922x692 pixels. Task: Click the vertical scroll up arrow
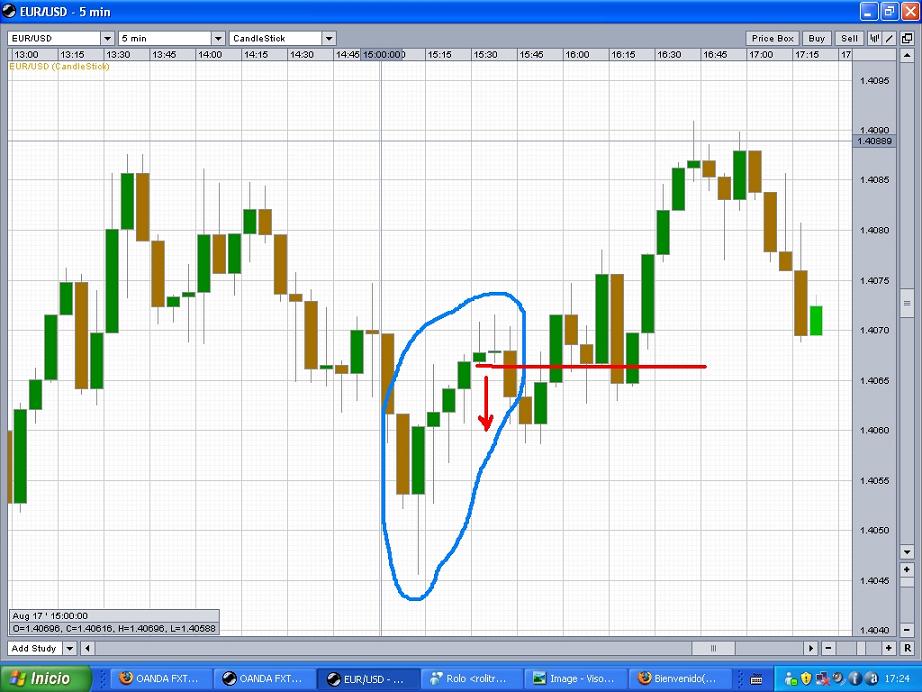point(907,55)
